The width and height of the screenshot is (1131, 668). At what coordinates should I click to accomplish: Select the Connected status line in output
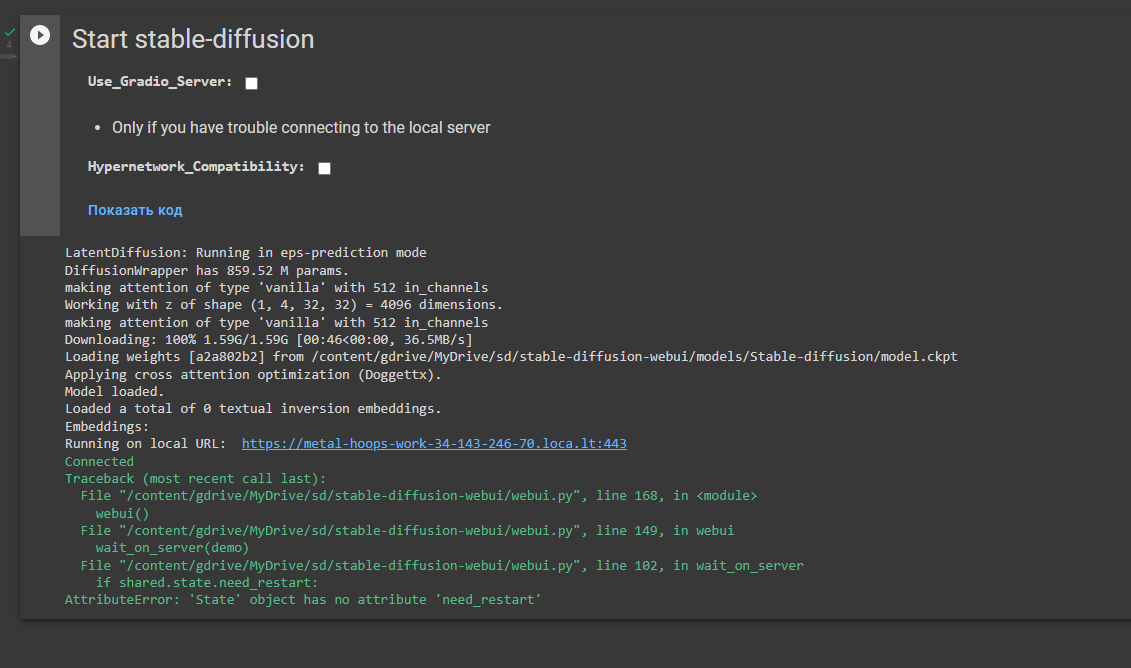pos(98,461)
